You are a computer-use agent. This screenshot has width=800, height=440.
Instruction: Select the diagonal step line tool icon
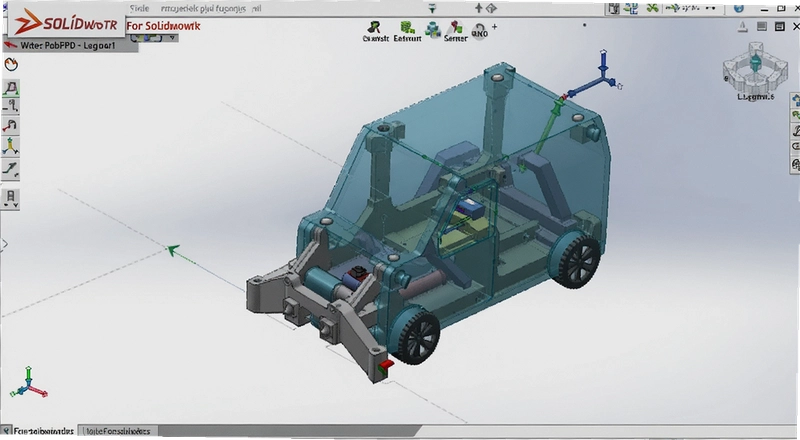[x=10, y=168]
